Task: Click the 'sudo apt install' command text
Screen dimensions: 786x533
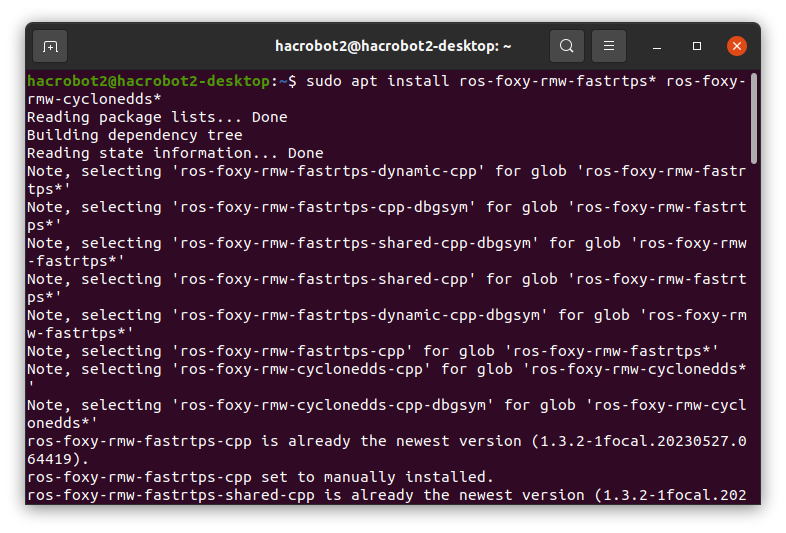Action: [377, 81]
